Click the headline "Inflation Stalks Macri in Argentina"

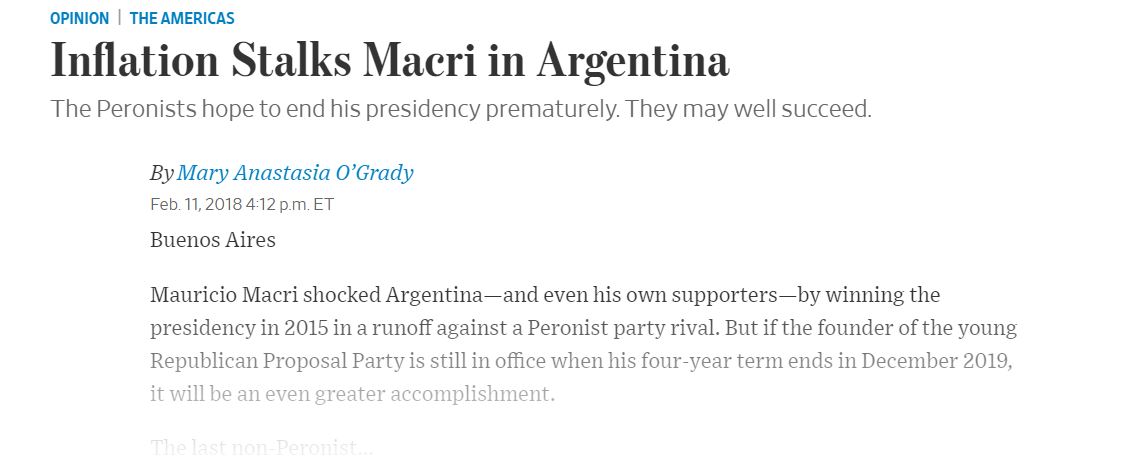click(x=390, y=61)
